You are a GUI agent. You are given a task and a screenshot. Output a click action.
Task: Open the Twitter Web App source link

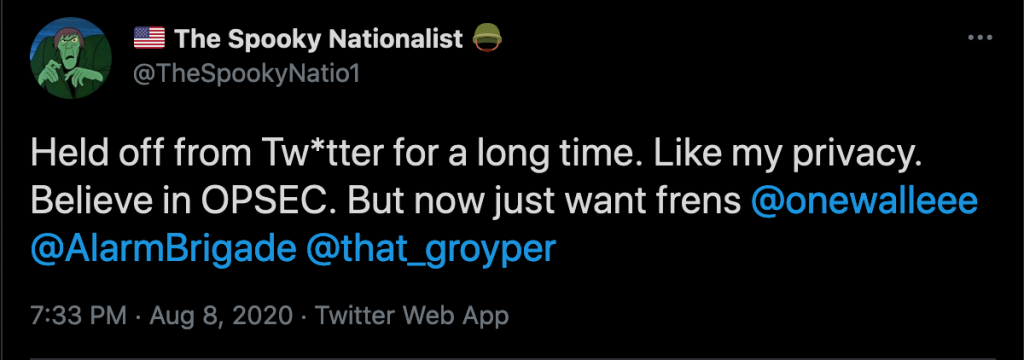412,316
